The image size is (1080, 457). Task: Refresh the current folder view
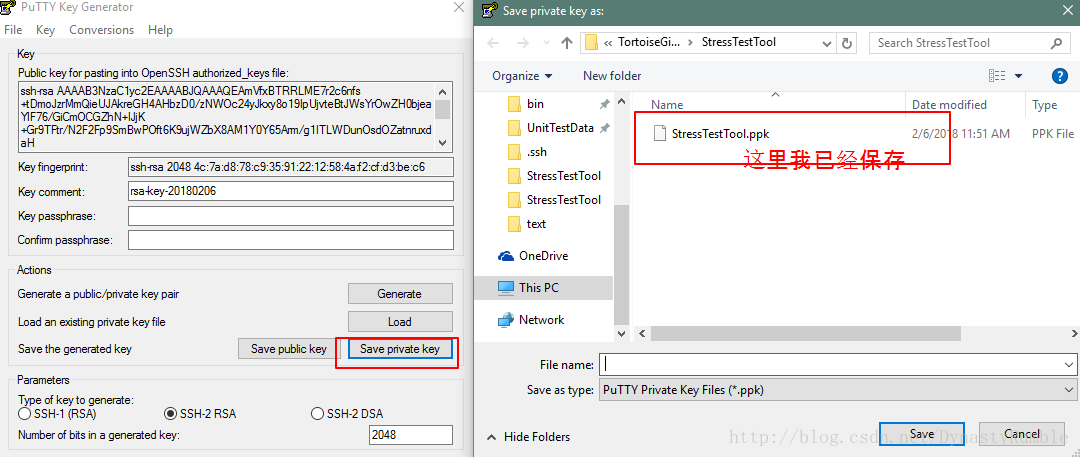847,43
